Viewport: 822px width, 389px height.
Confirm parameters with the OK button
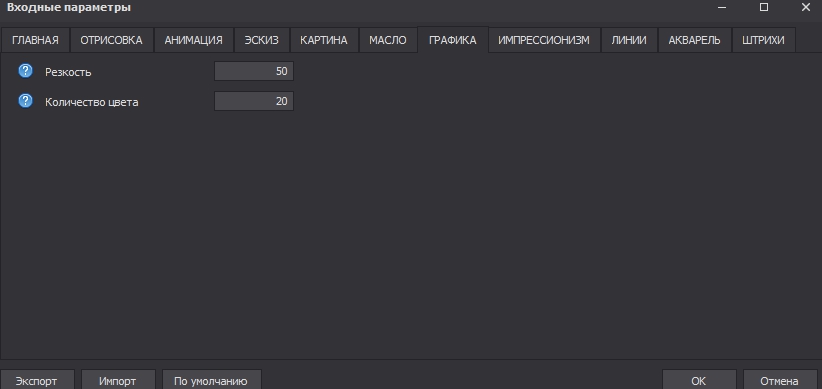click(x=699, y=381)
